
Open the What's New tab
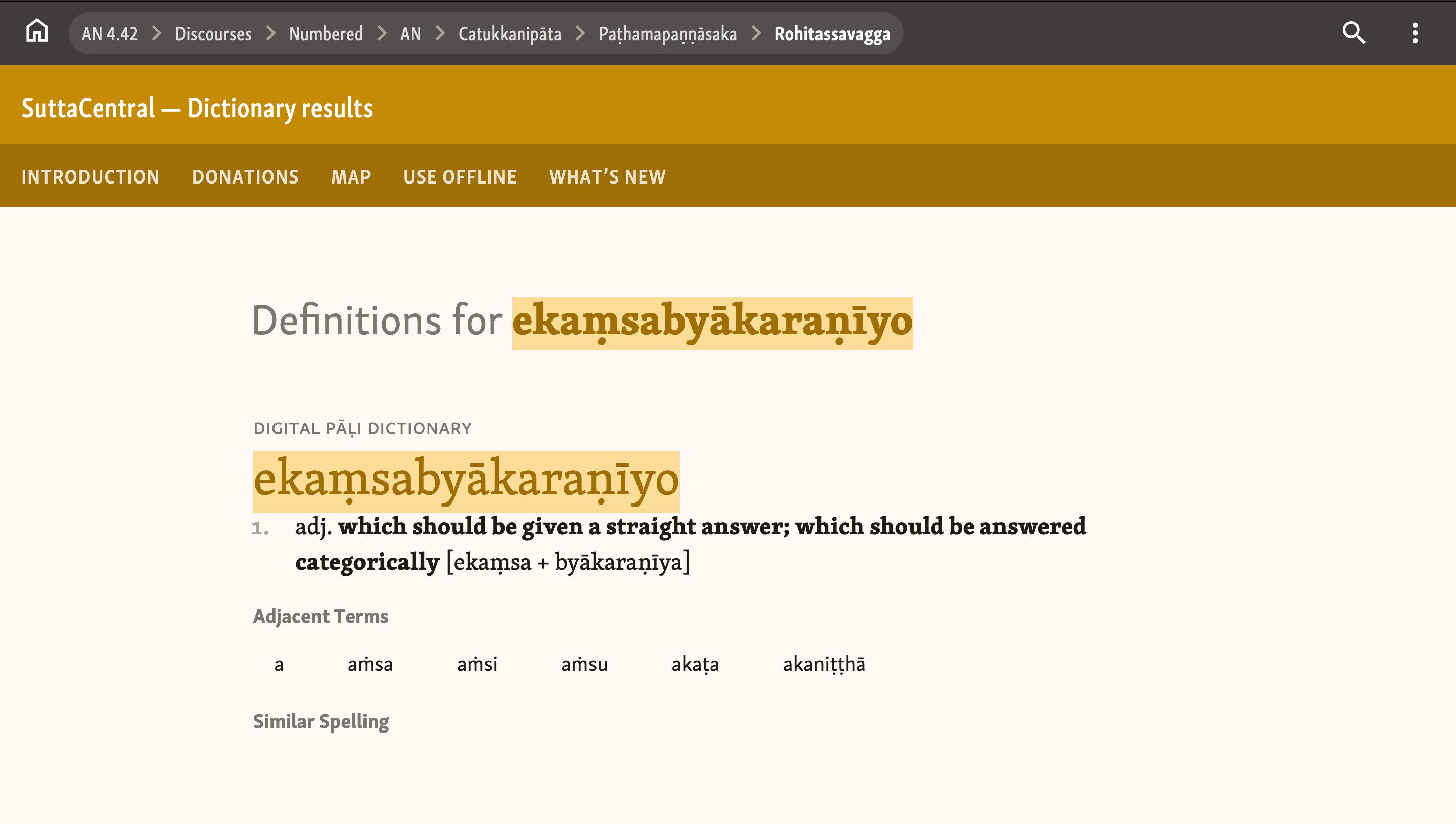607,177
